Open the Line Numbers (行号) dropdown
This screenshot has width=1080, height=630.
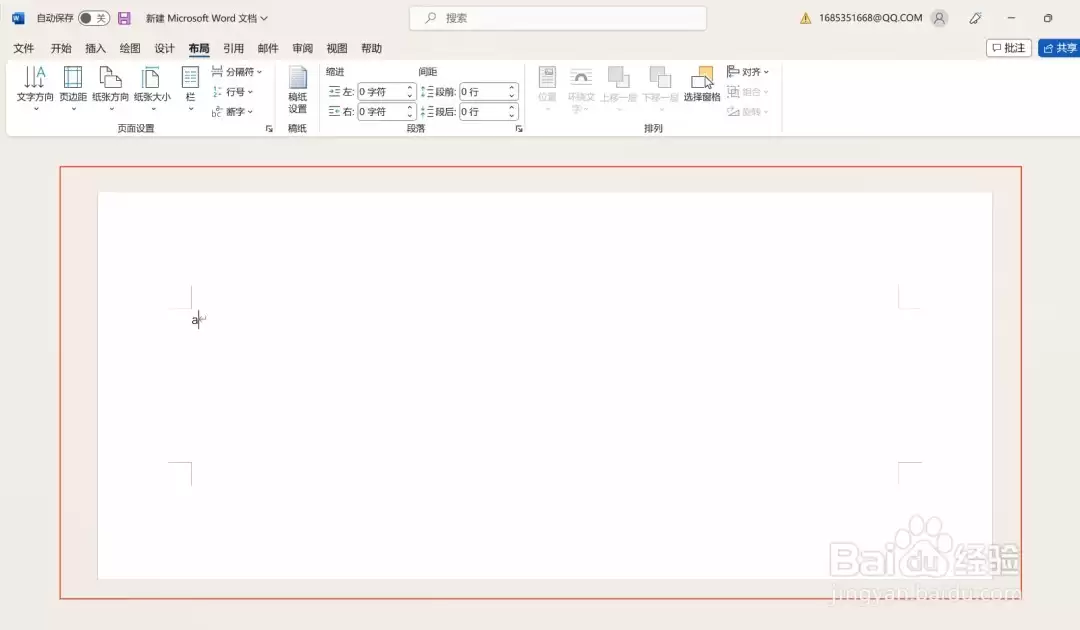pos(233,92)
